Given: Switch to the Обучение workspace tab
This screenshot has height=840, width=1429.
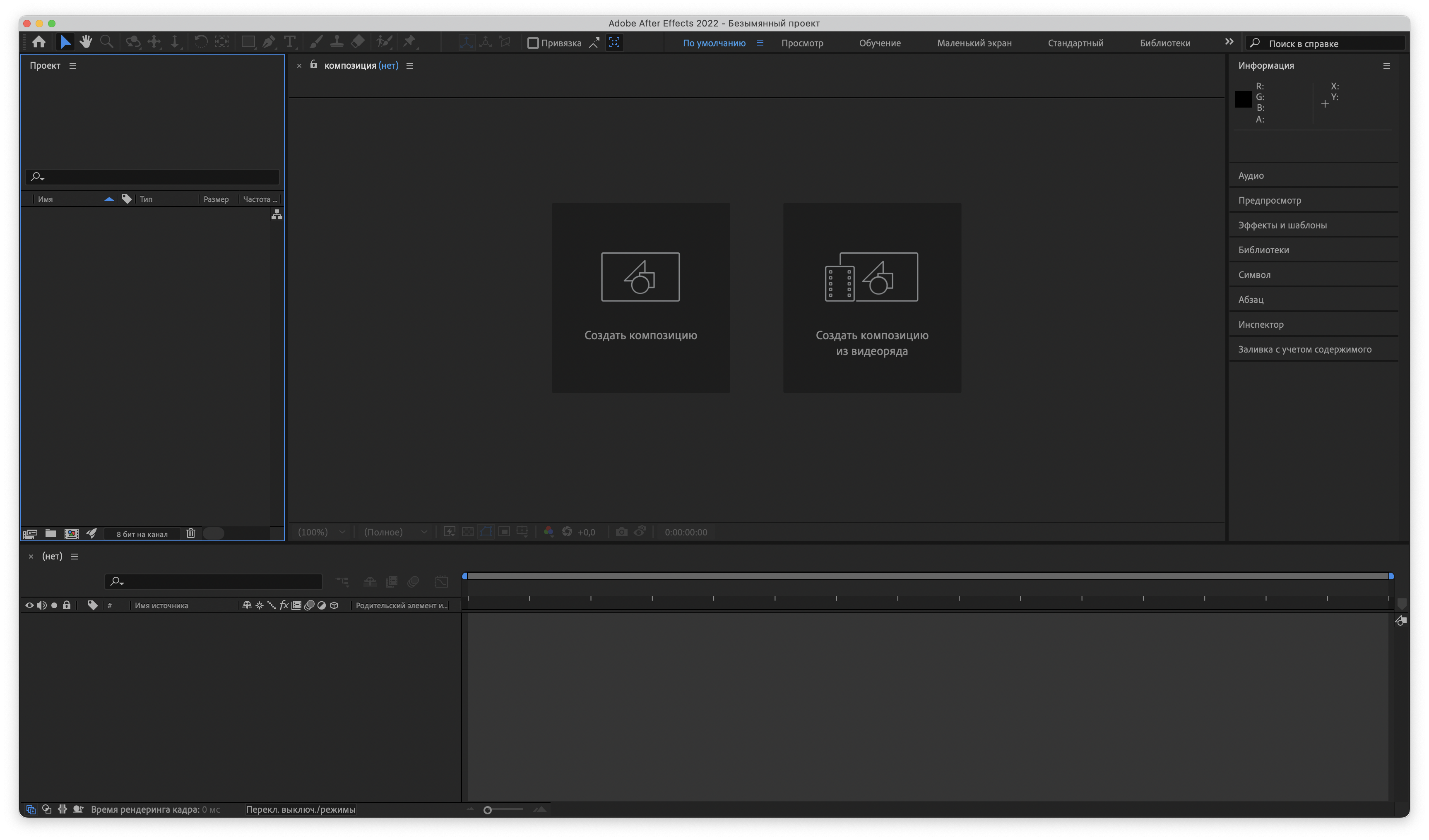Looking at the screenshot, I should click(x=880, y=43).
